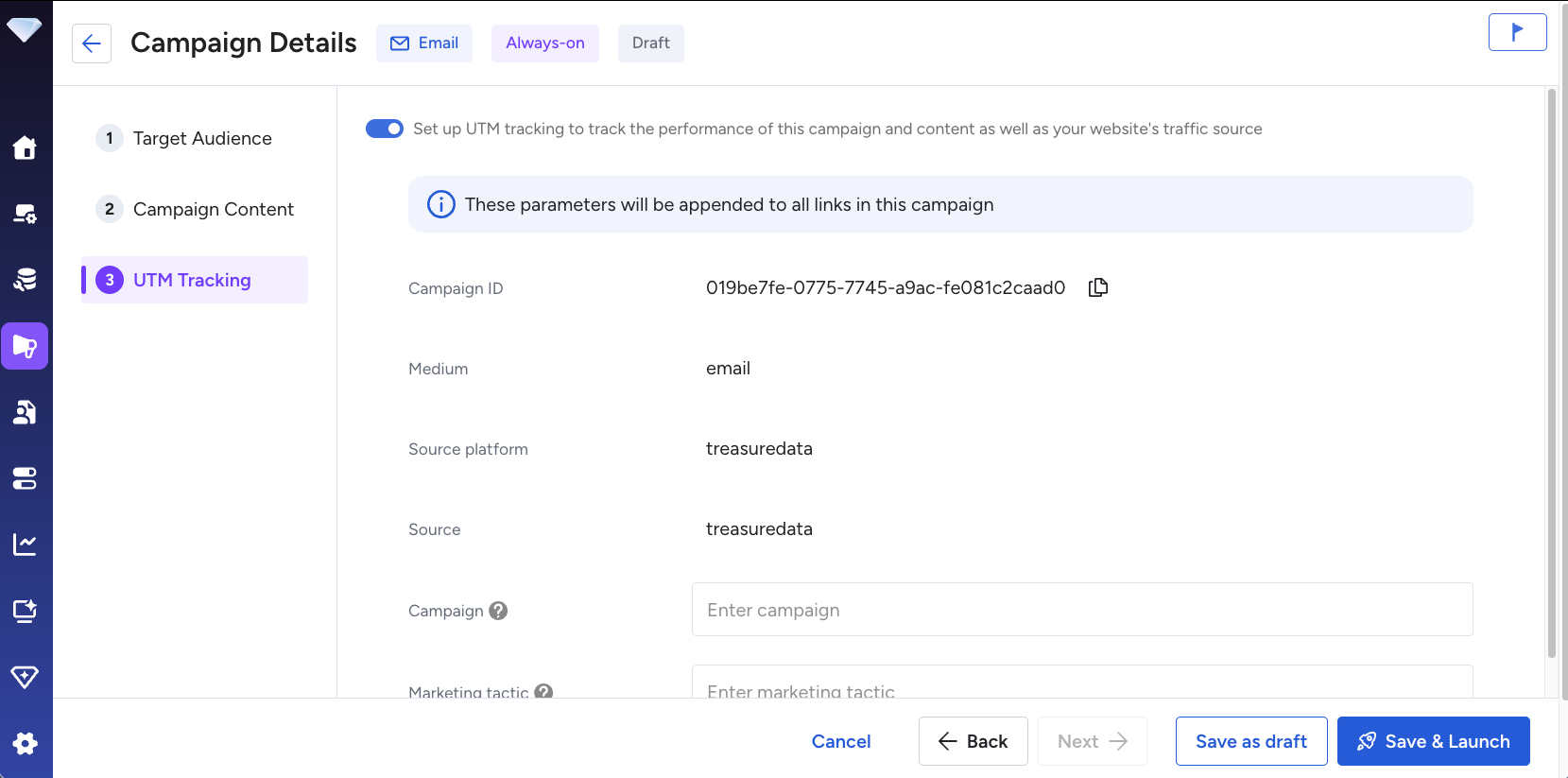This screenshot has width=1568, height=778.
Task: Open the analytics chart icon in sidebar
Action: click(25, 545)
